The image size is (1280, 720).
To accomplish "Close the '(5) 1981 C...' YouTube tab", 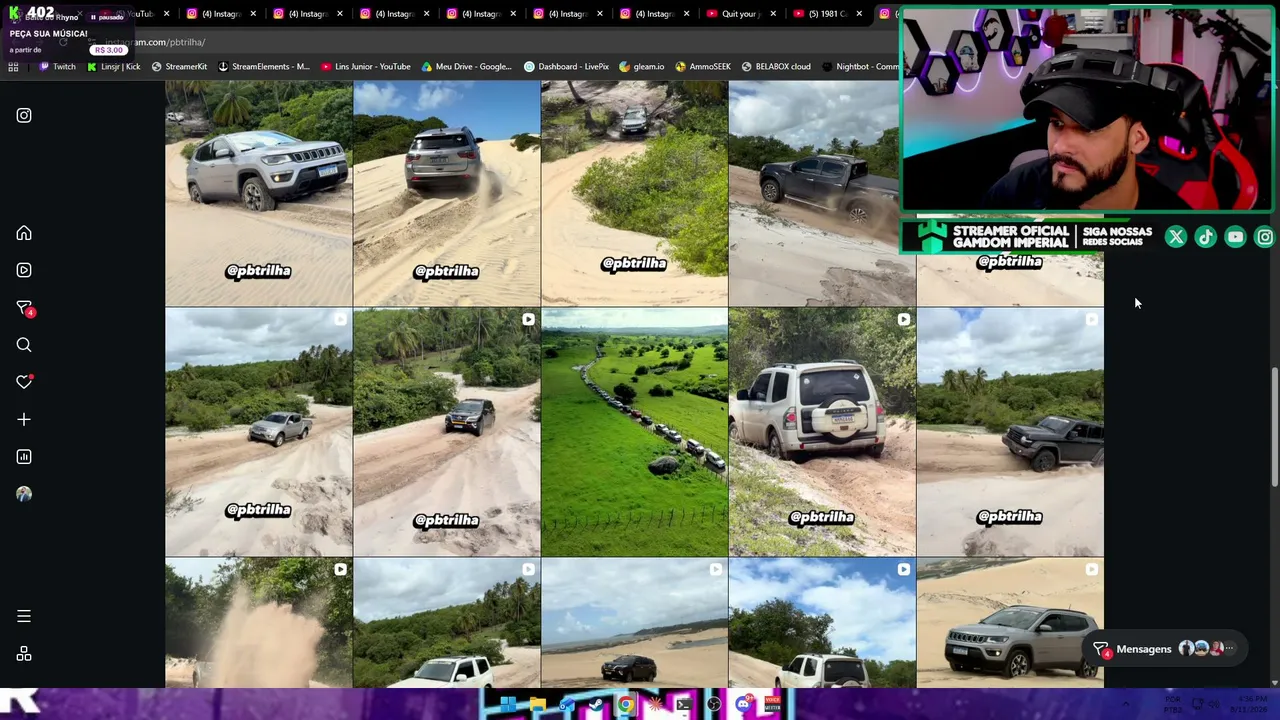I will coord(859,14).
